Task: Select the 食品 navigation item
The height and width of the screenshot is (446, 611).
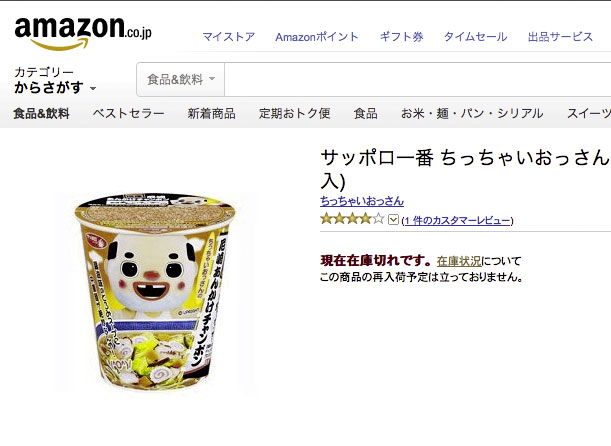Action: pyautogui.click(x=366, y=113)
